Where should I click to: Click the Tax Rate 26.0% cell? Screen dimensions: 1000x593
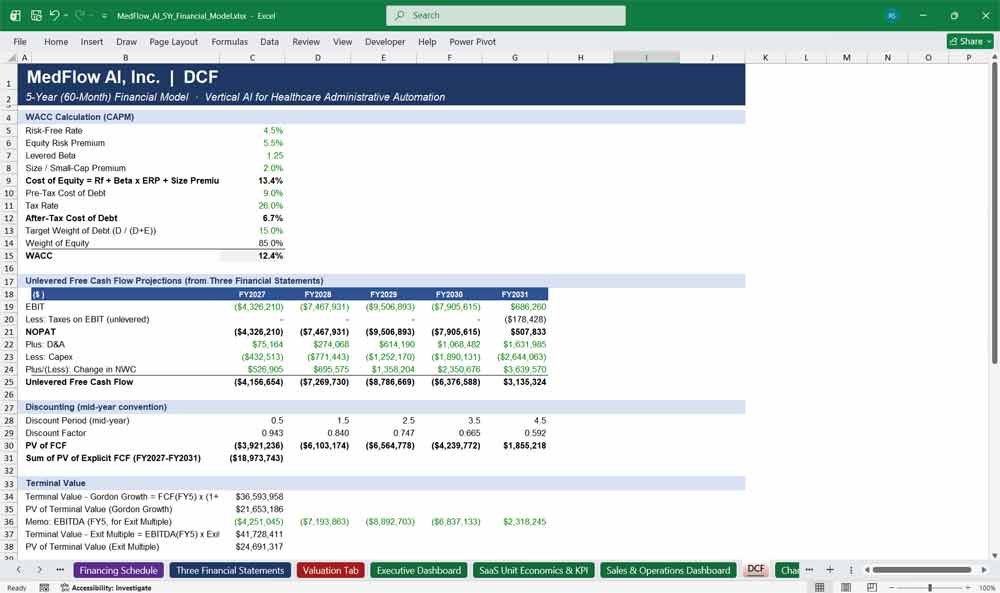253,205
